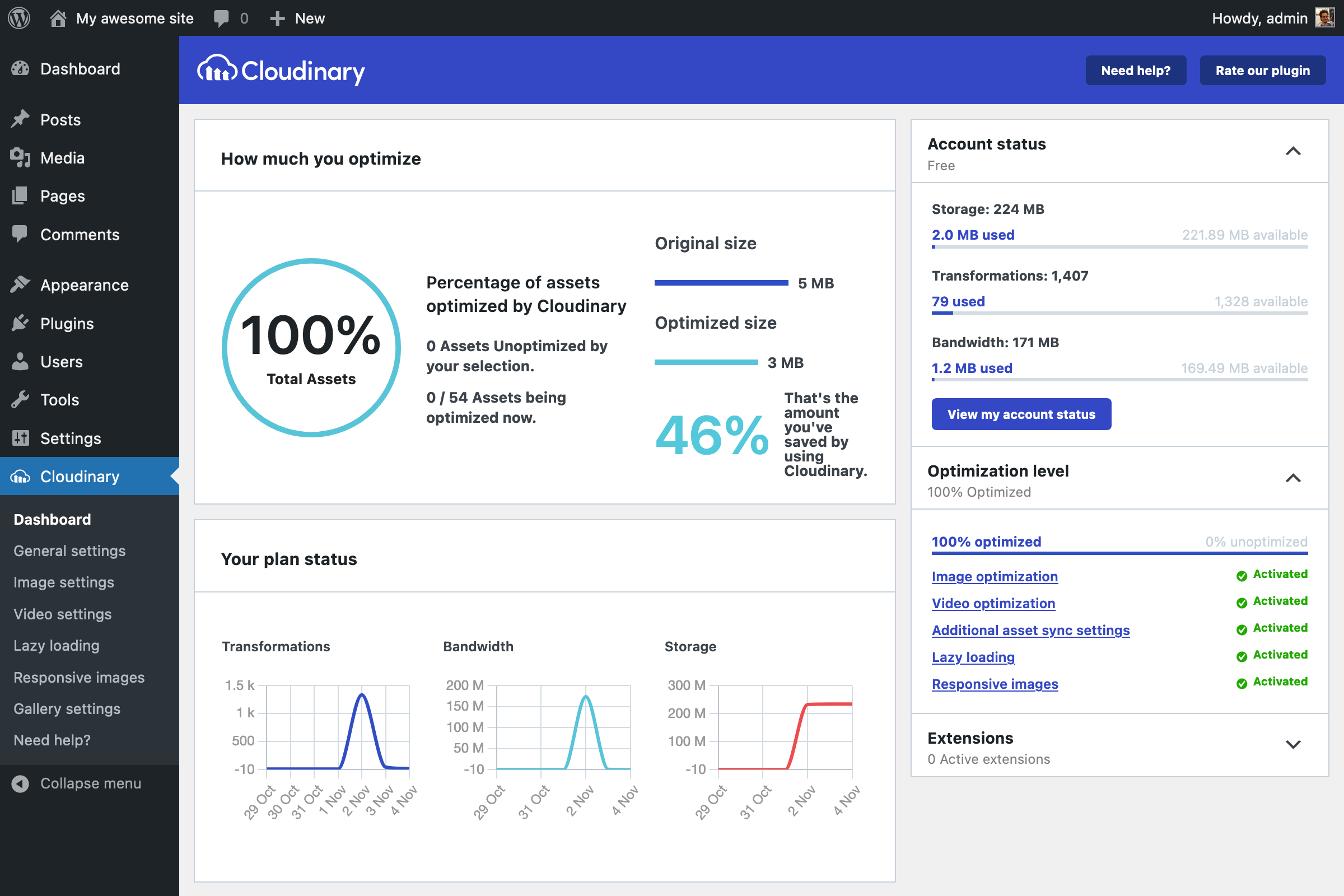
Task: Open Image settings in the Cloudinary menu
Action: point(63,582)
